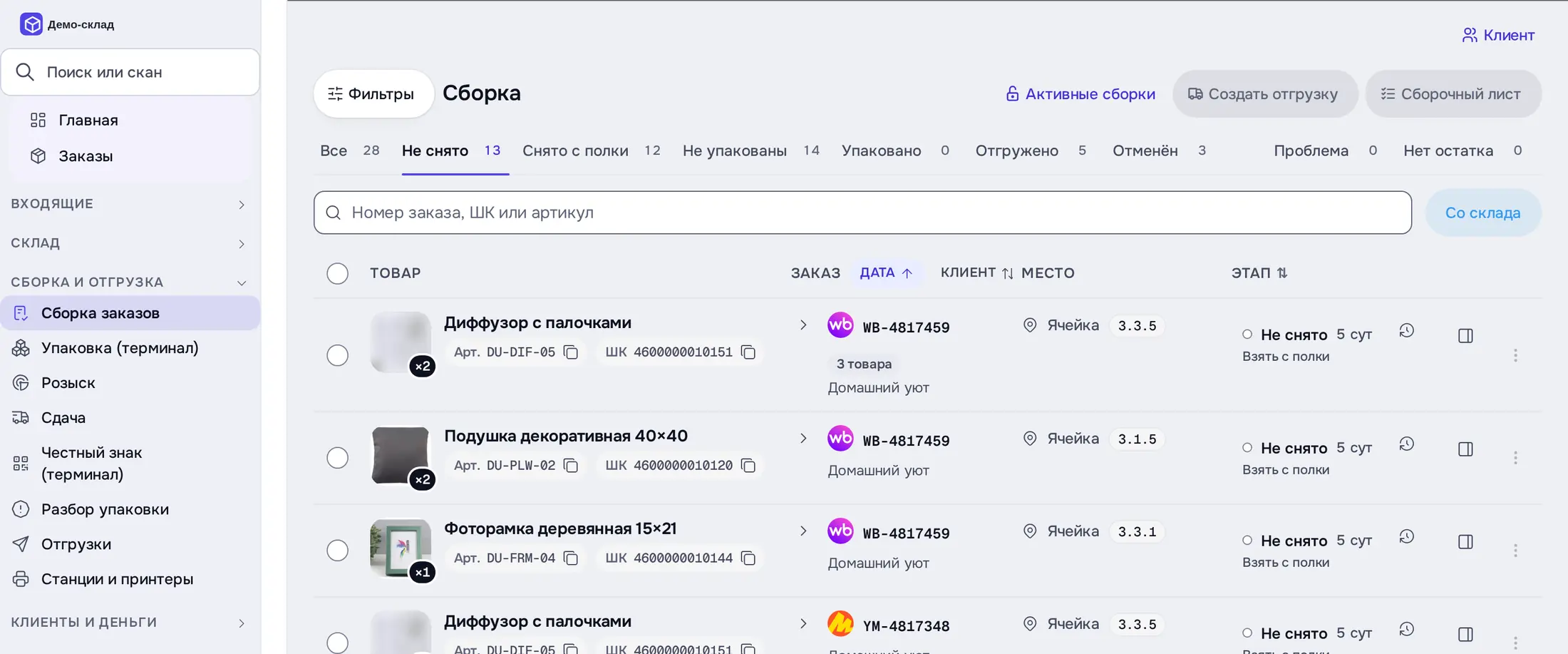Open more options for Диффузор WB-4817459 row
The image size is (1568, 654).
[1515, 355]
